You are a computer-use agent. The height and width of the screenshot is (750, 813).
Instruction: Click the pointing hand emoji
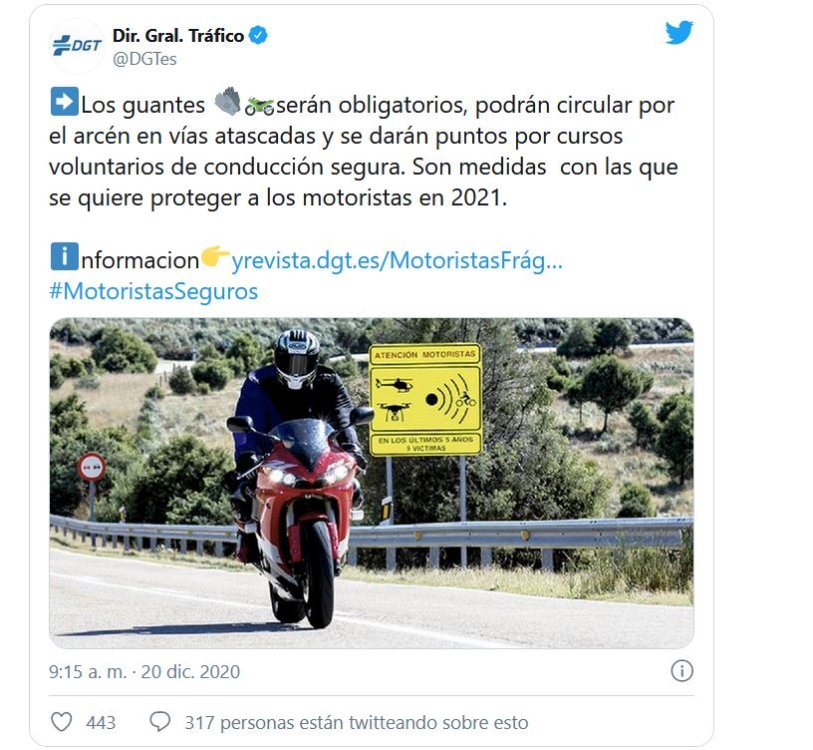(x=215, y=256)
